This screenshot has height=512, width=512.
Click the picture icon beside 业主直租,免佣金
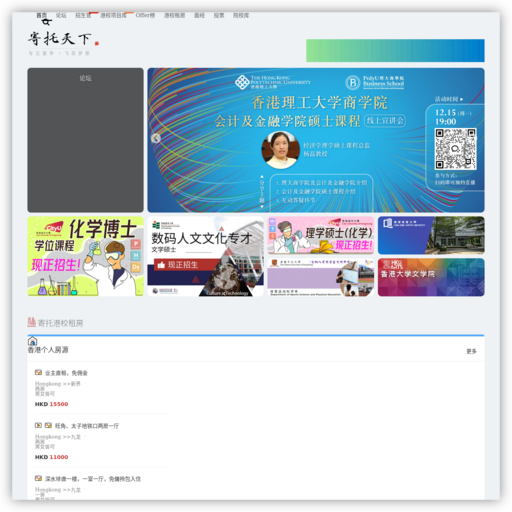[x=38, y=373]
